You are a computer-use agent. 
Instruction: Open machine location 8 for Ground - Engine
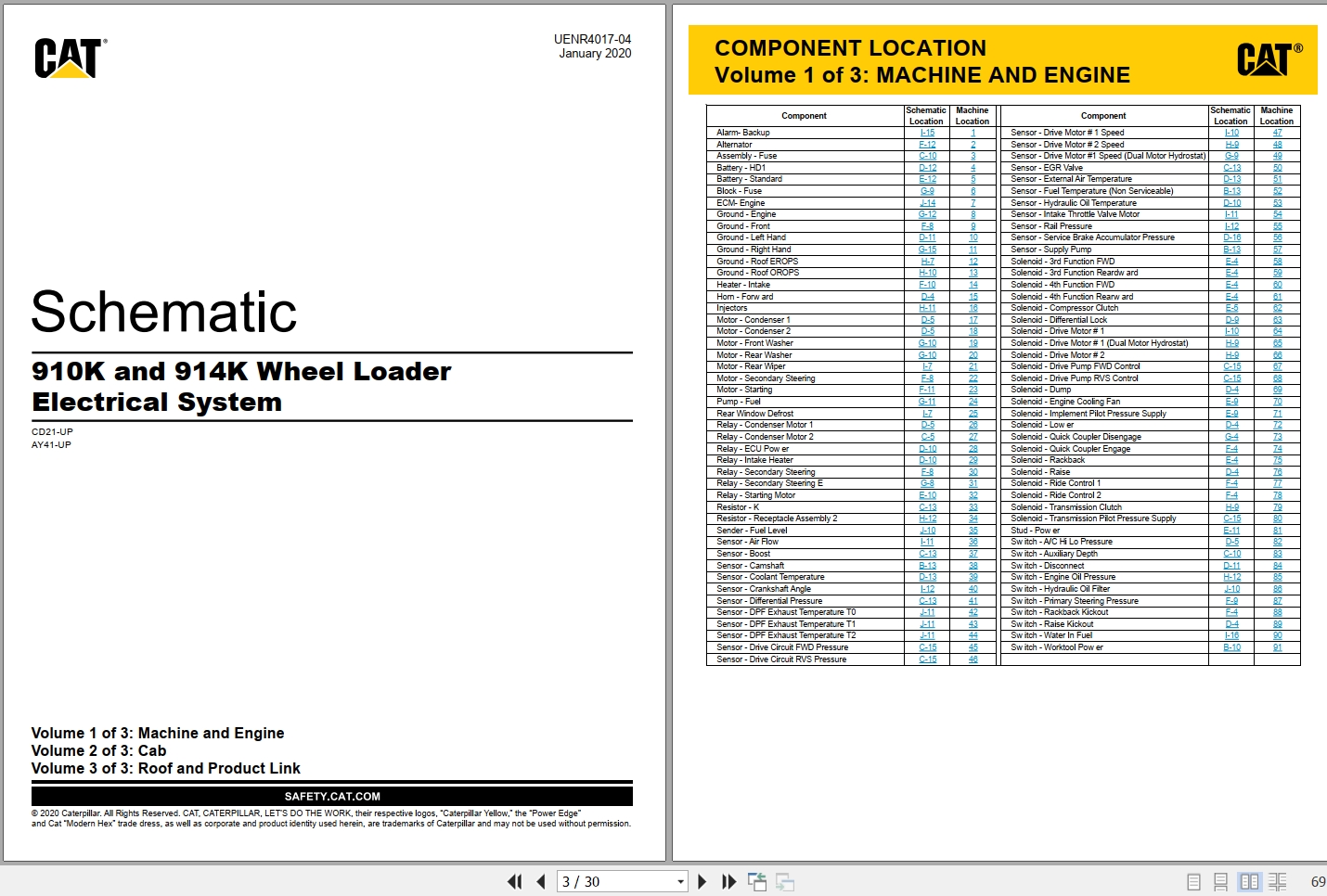tap(973, 214)
